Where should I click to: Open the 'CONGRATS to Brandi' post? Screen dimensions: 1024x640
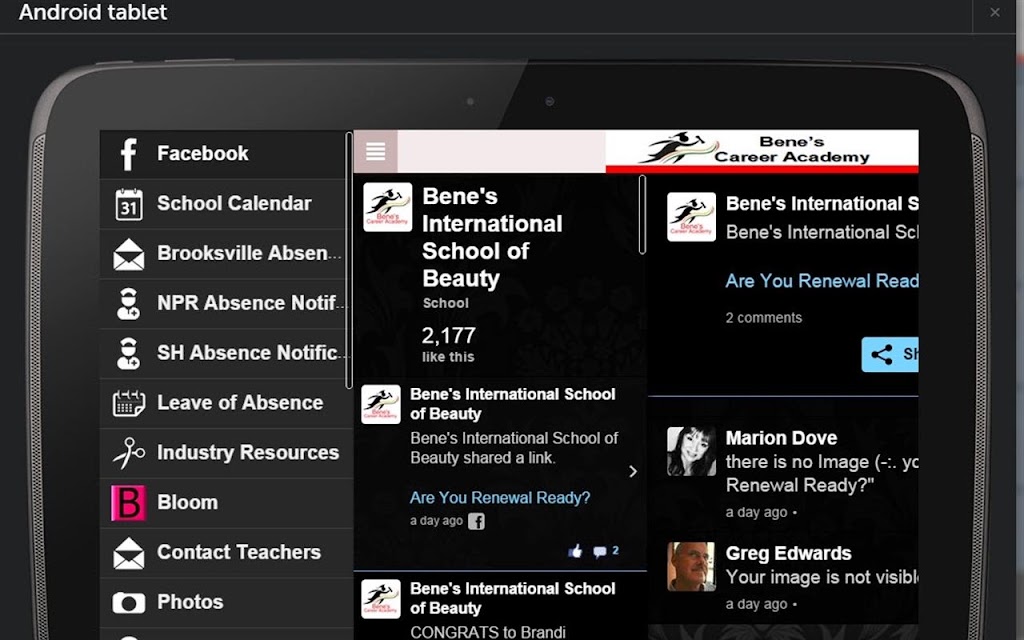click(500, 607)
